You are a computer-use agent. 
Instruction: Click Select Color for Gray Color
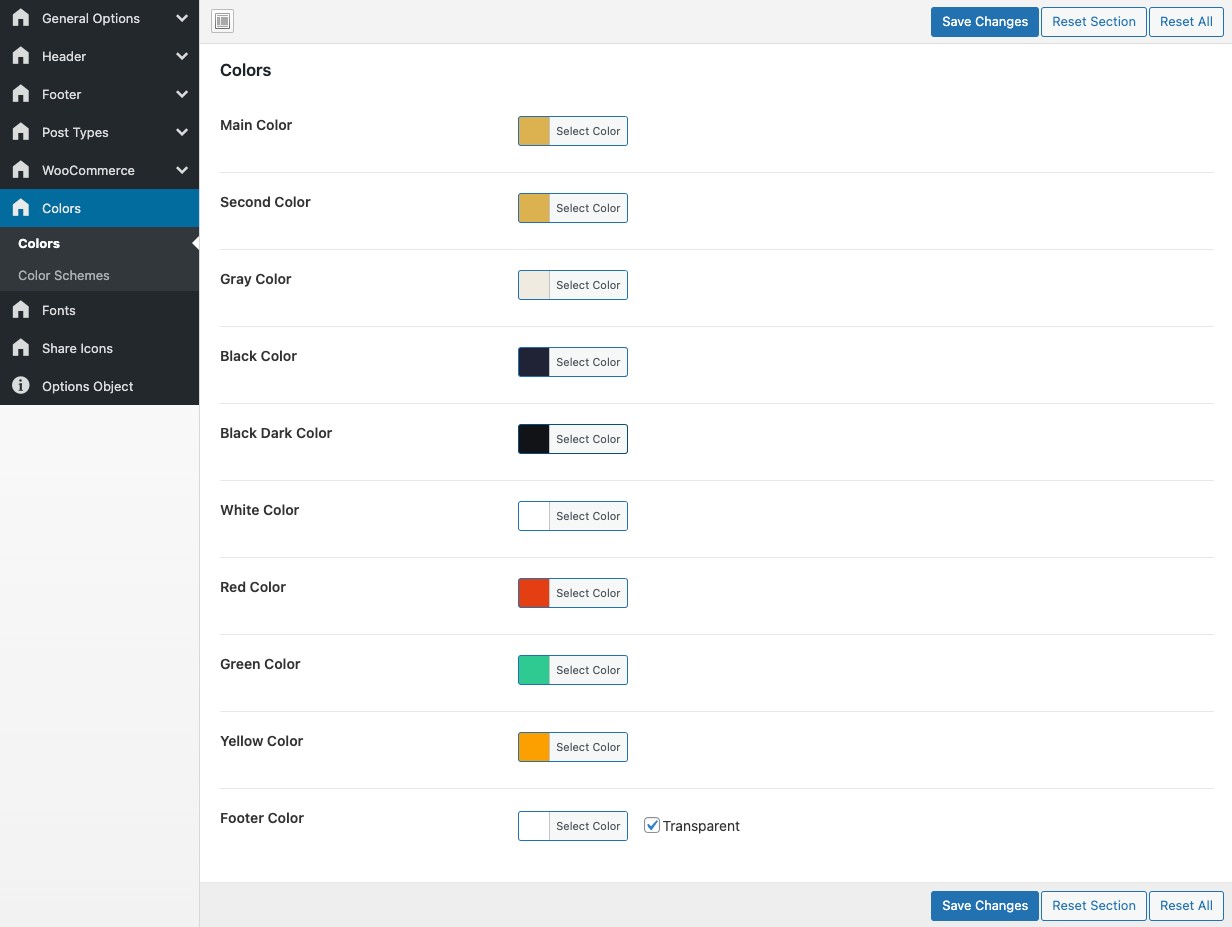click(x=588, y=285)
